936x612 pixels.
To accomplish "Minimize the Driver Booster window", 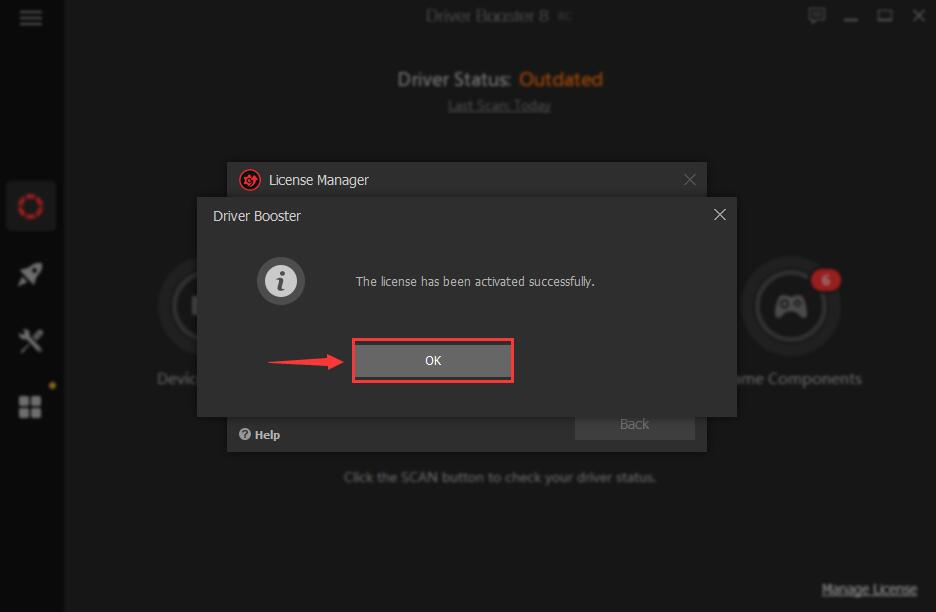I will tap(851, 16).
